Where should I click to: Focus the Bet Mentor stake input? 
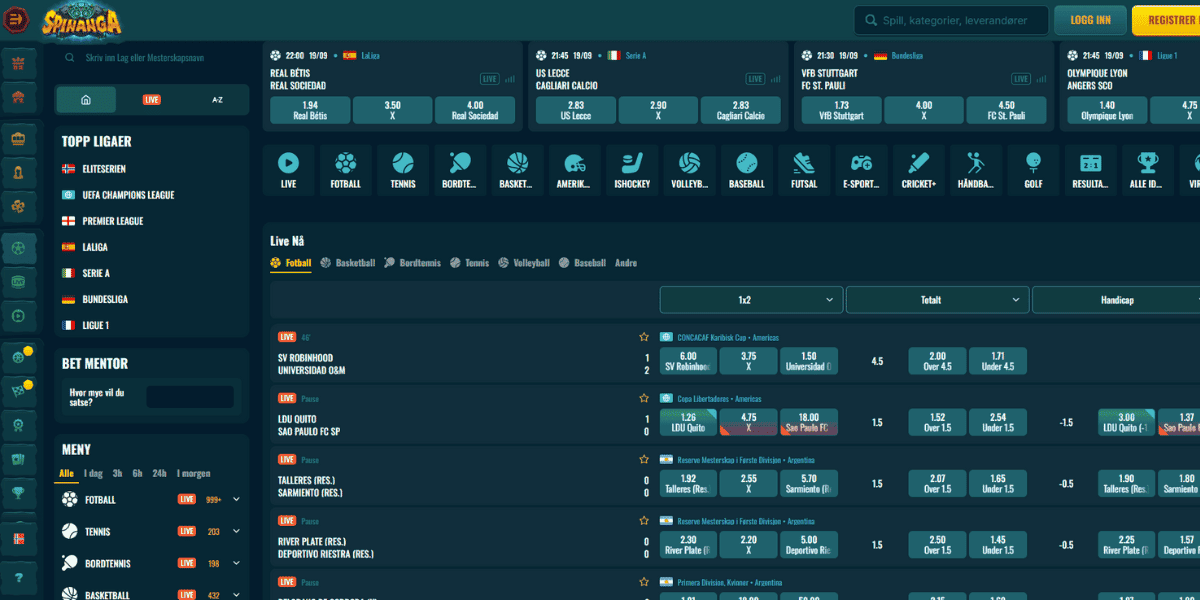pos(190,397)
